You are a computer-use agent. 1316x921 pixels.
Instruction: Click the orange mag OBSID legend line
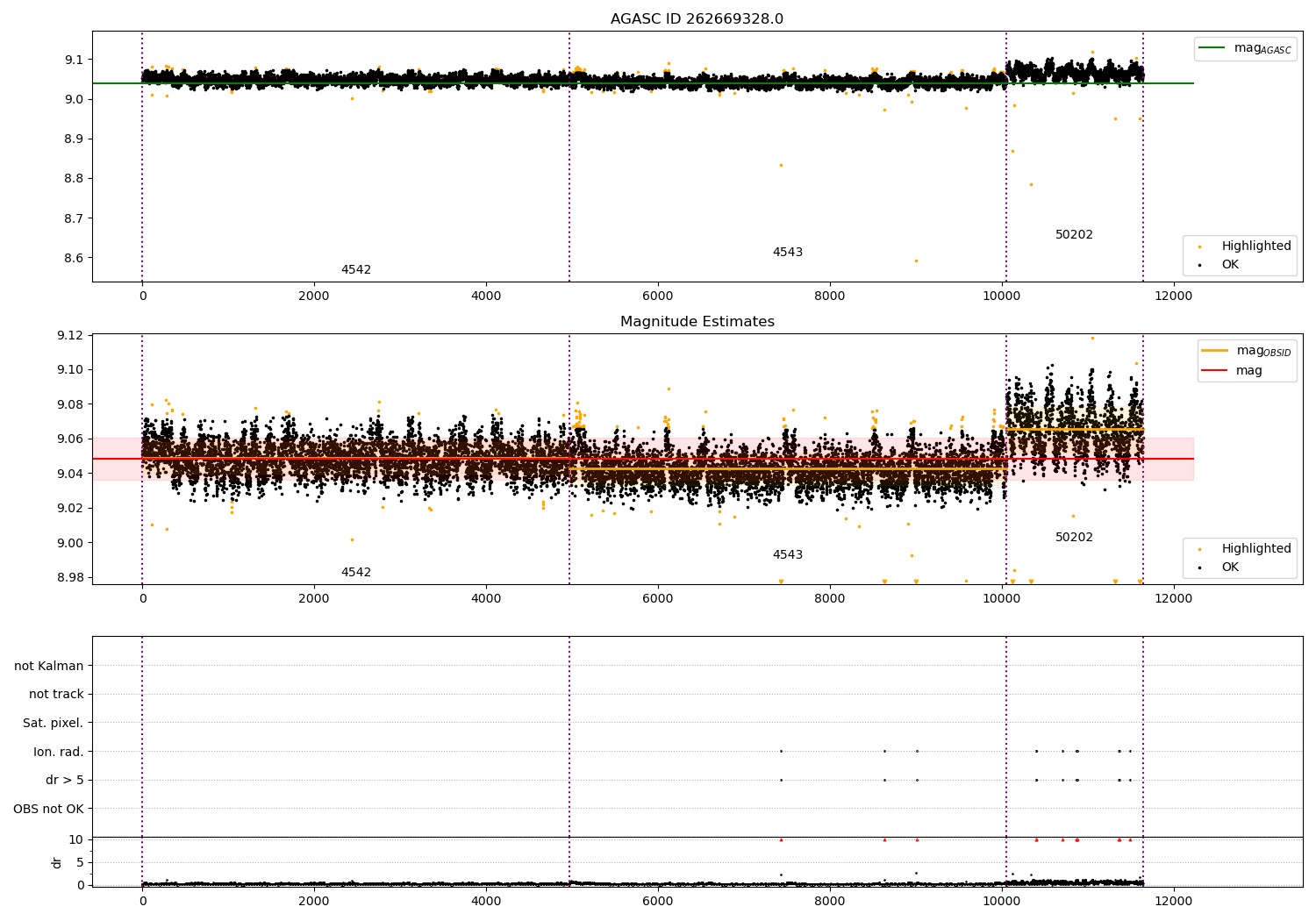coord(1214,351)
